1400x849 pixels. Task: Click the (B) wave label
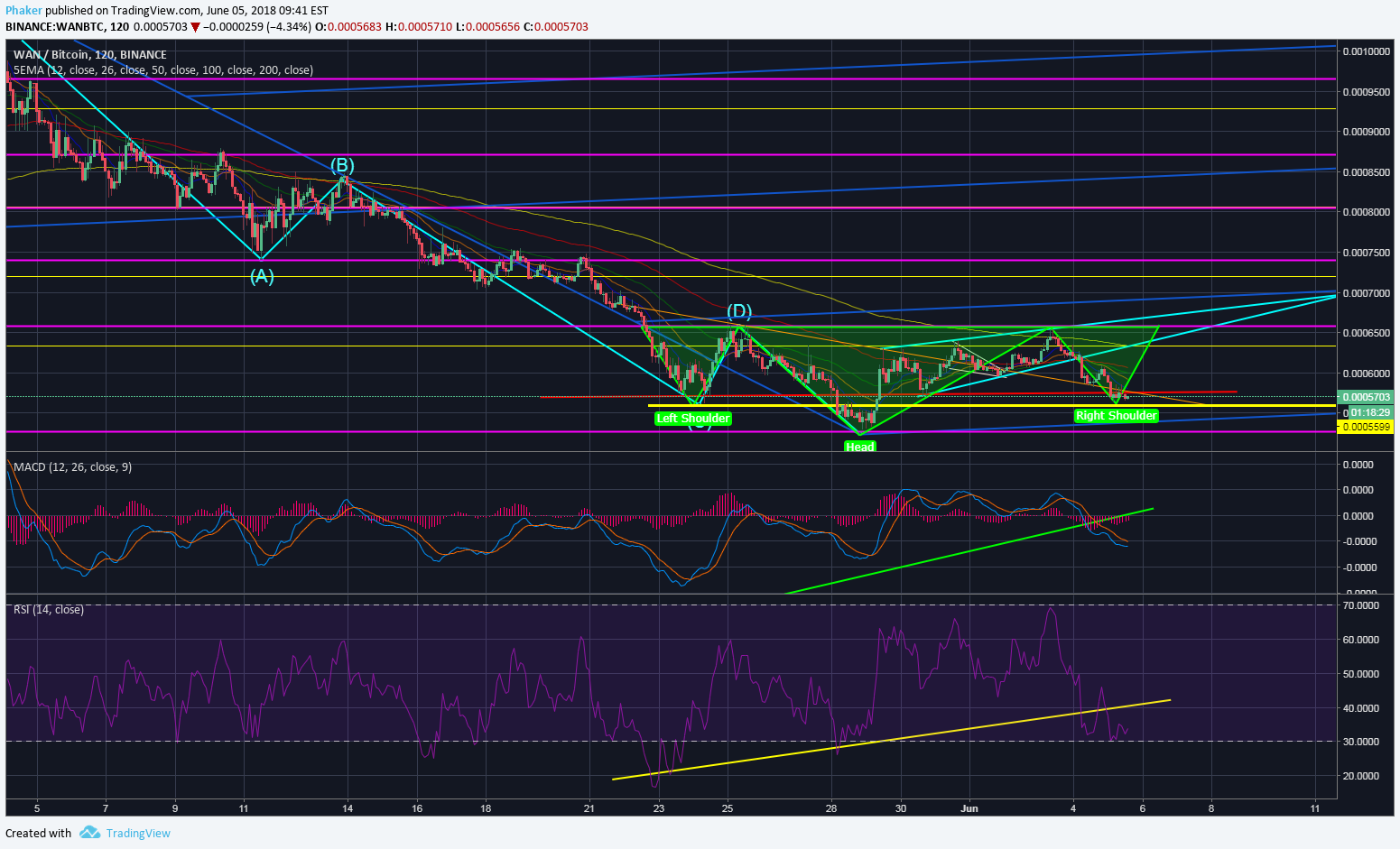click(x=341, y=165)
